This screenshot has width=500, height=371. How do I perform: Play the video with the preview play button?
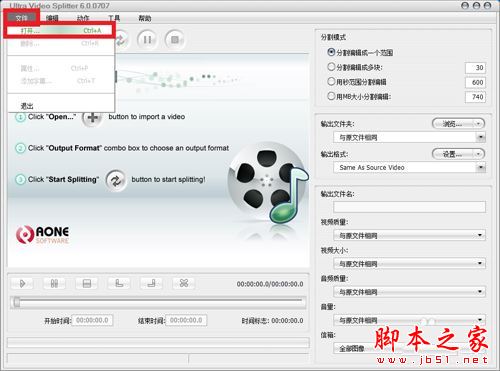[22, 283]
